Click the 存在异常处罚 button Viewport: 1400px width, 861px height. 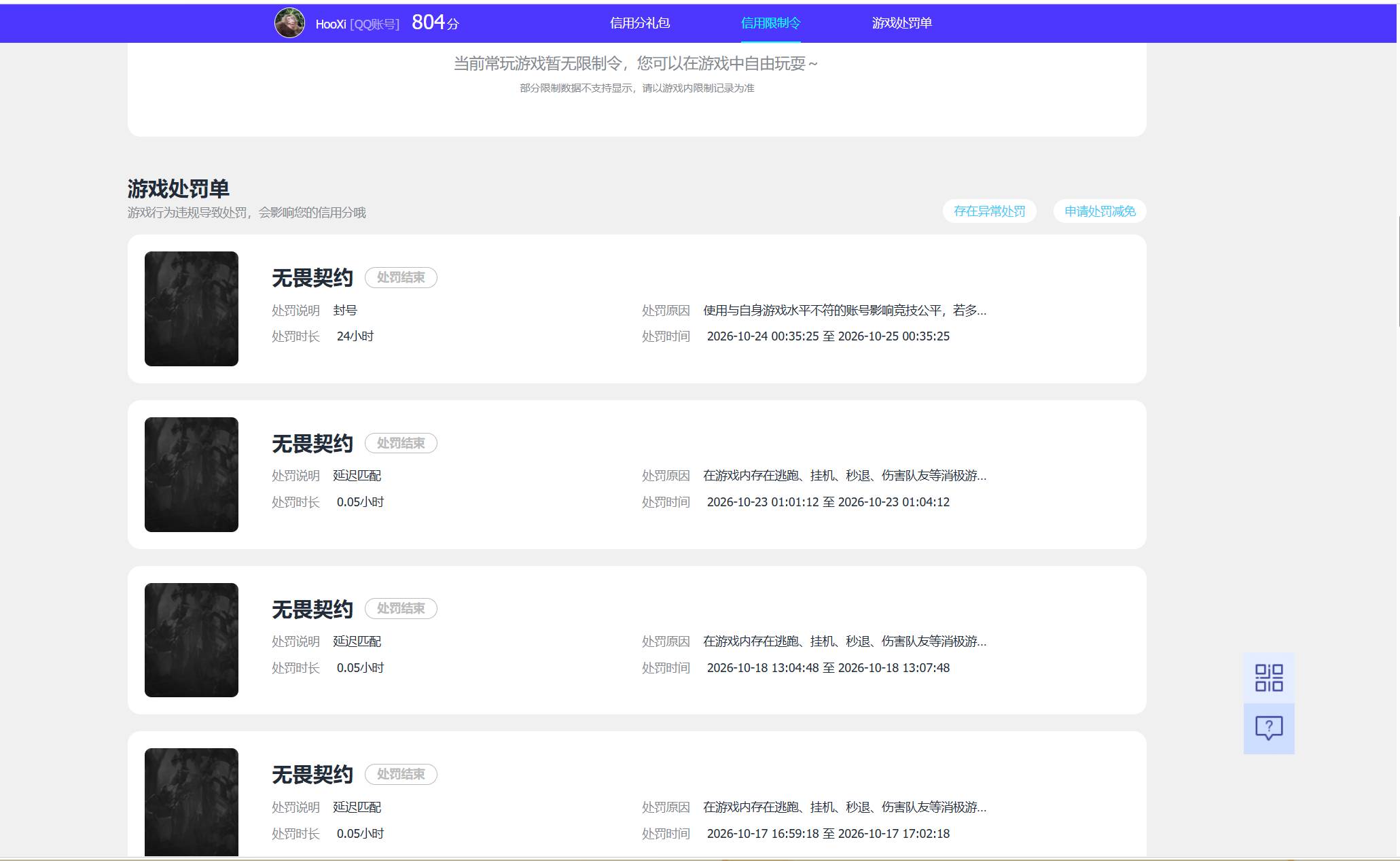pos(989,211)
